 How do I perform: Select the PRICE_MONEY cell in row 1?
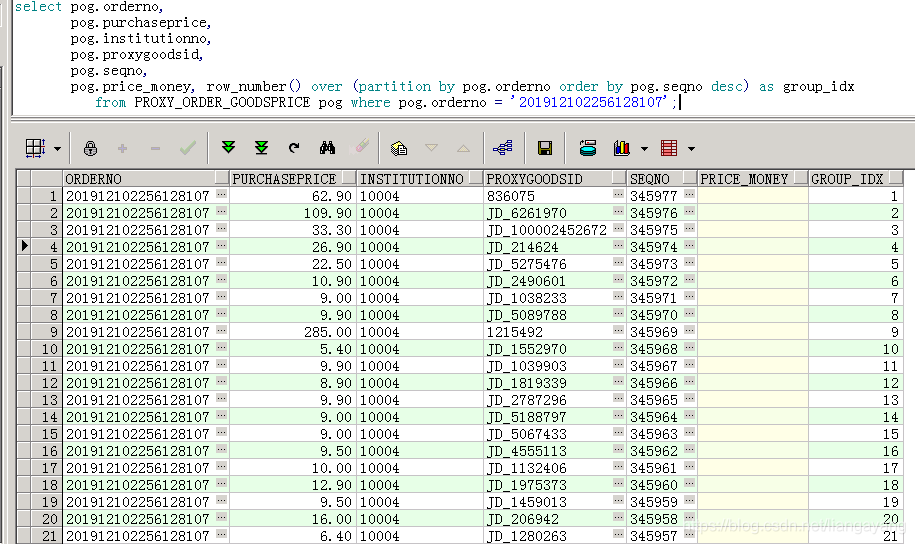pyautogui.click(x=751, y=197)
